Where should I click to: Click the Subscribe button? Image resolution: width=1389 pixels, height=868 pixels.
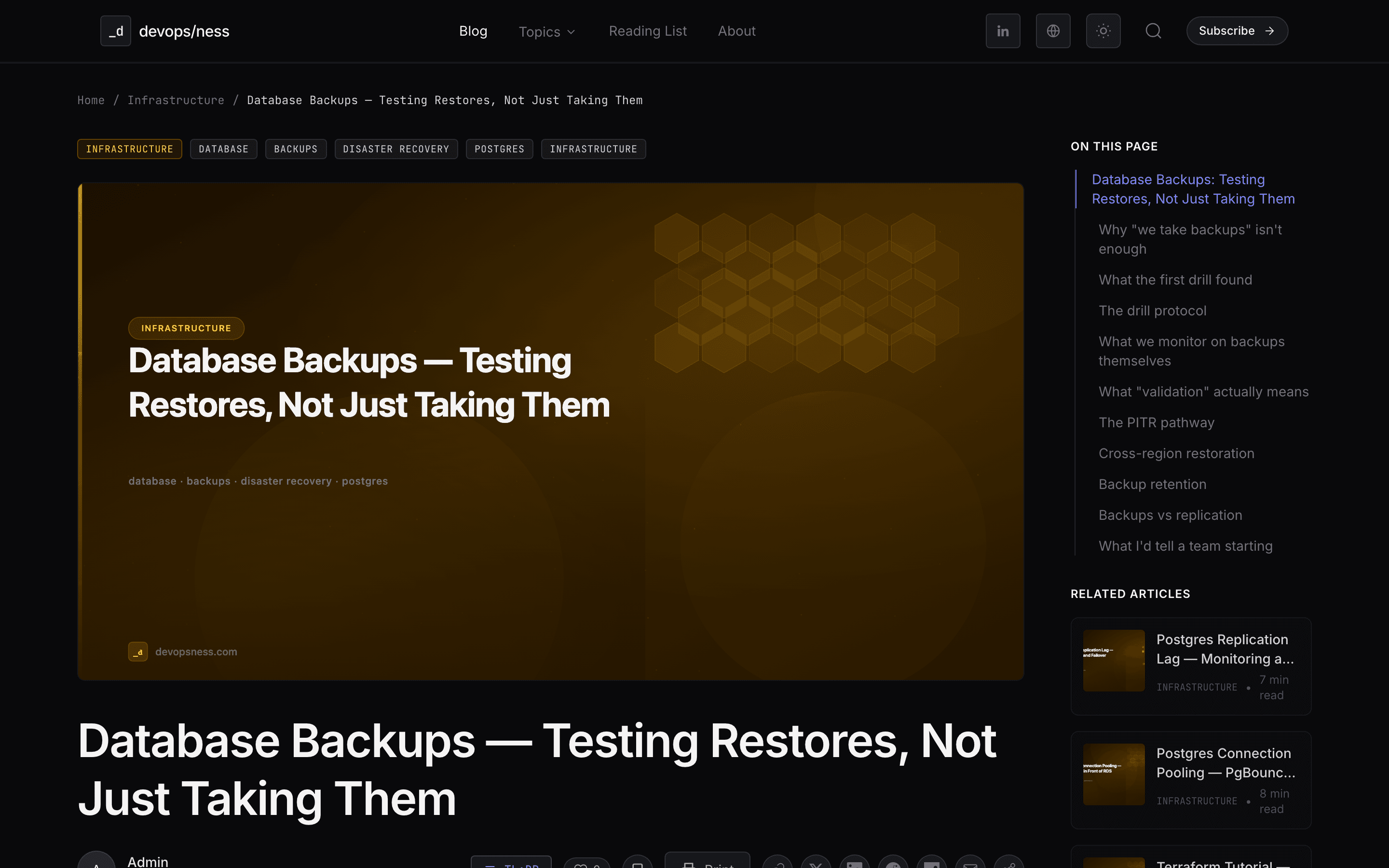(x=1237, y=31)
